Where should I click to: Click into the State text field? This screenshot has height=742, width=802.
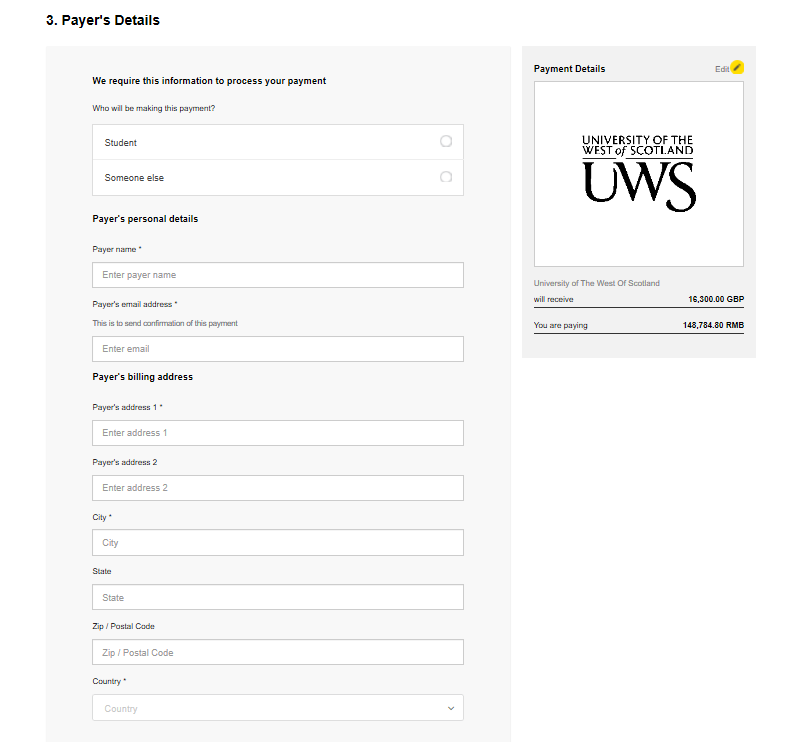277,598
